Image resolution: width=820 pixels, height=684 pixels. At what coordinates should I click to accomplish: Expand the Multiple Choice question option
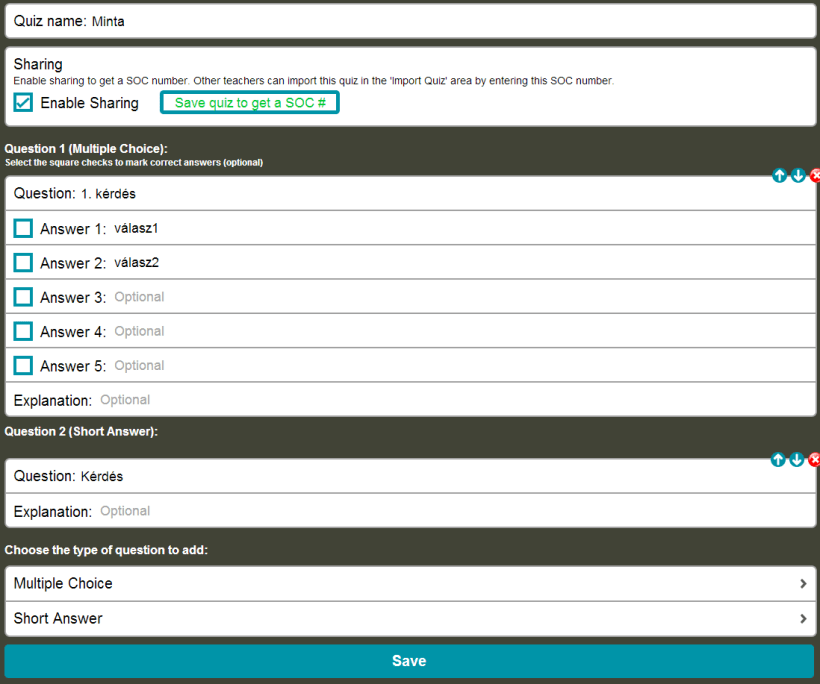pos(410,583)
